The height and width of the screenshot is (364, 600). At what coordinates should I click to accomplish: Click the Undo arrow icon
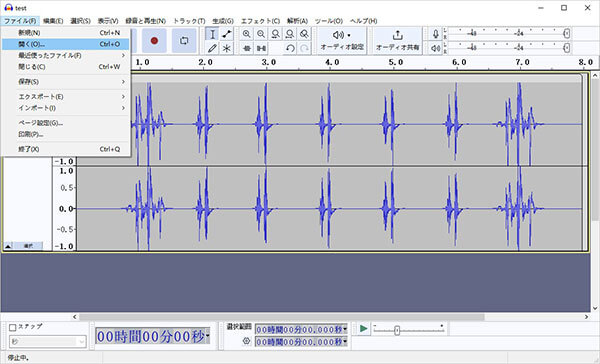[290, 48]
